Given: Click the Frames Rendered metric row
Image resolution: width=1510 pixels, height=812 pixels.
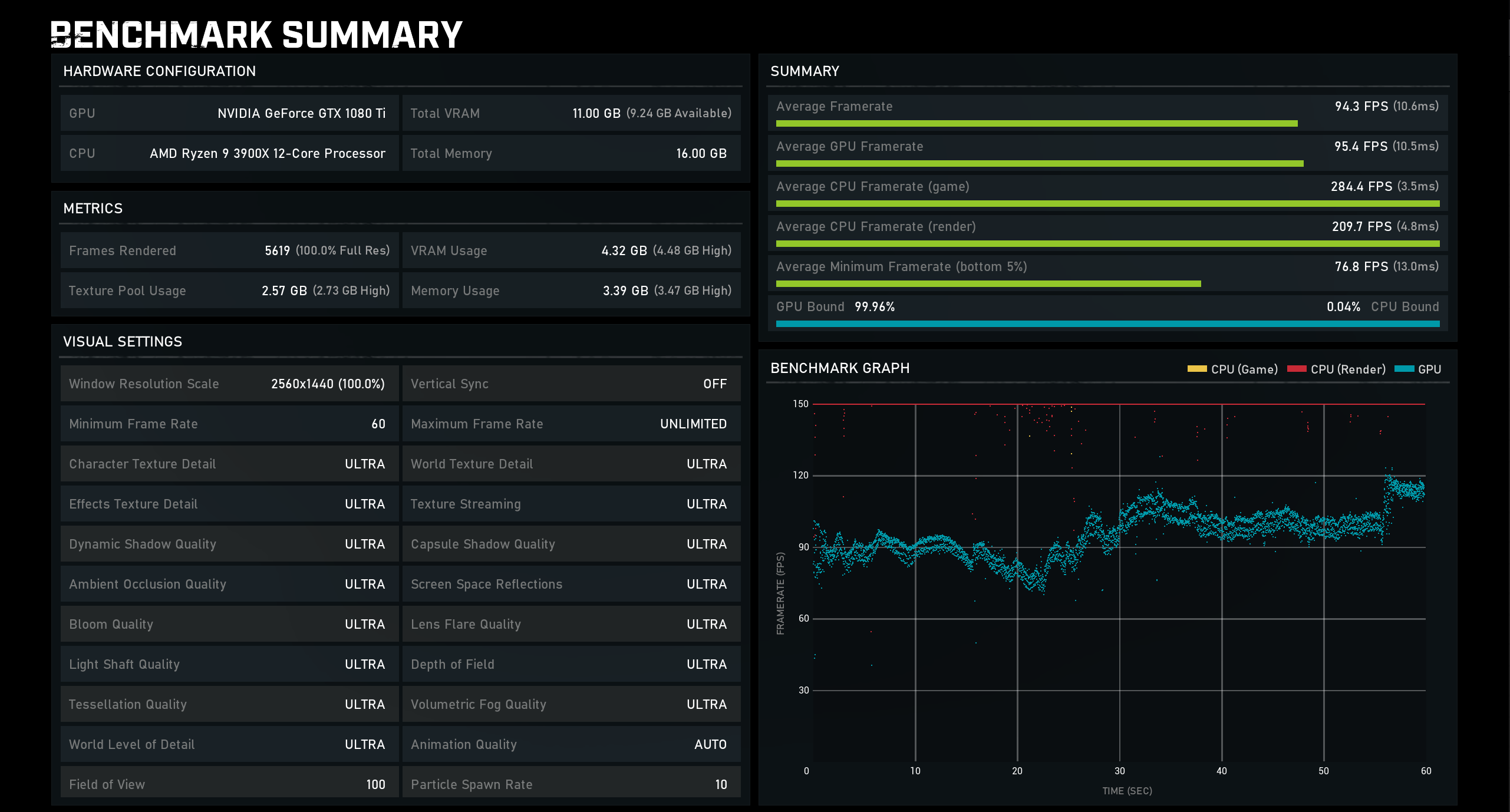Looking at the screenshot, I should (x=229, y=250).
